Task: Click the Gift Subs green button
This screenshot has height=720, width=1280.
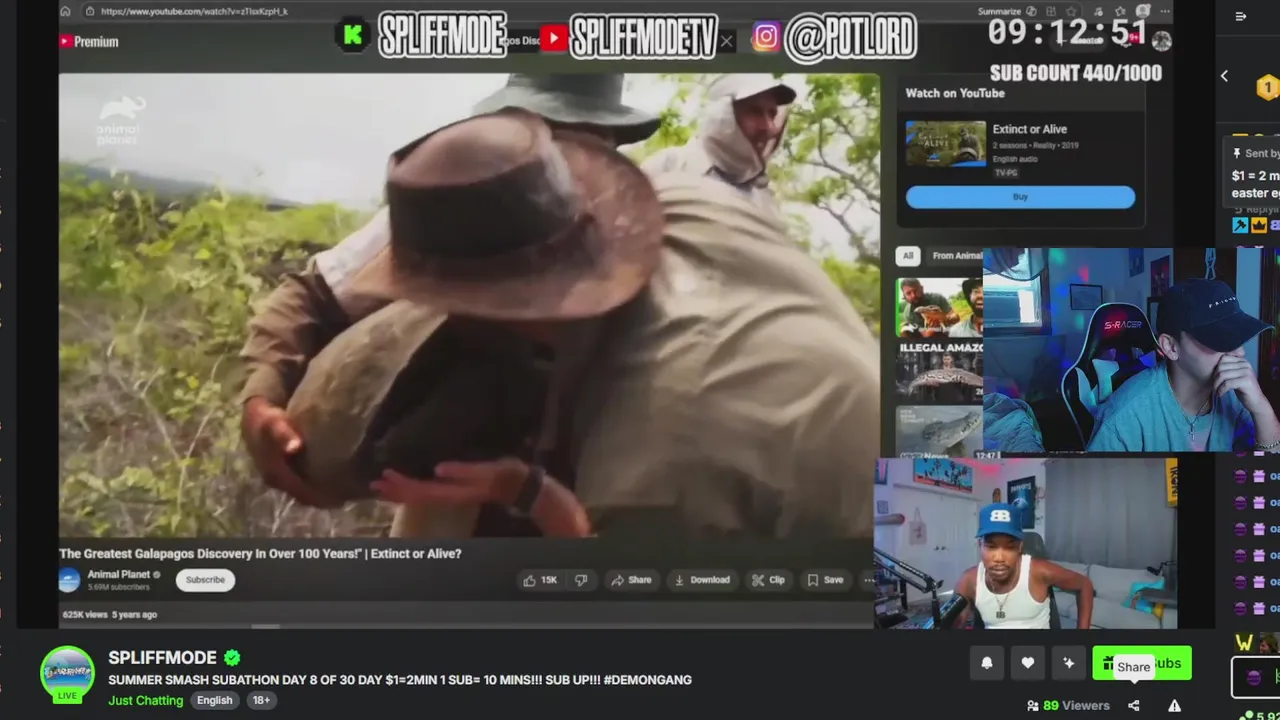Action: tap(1142, 663)
